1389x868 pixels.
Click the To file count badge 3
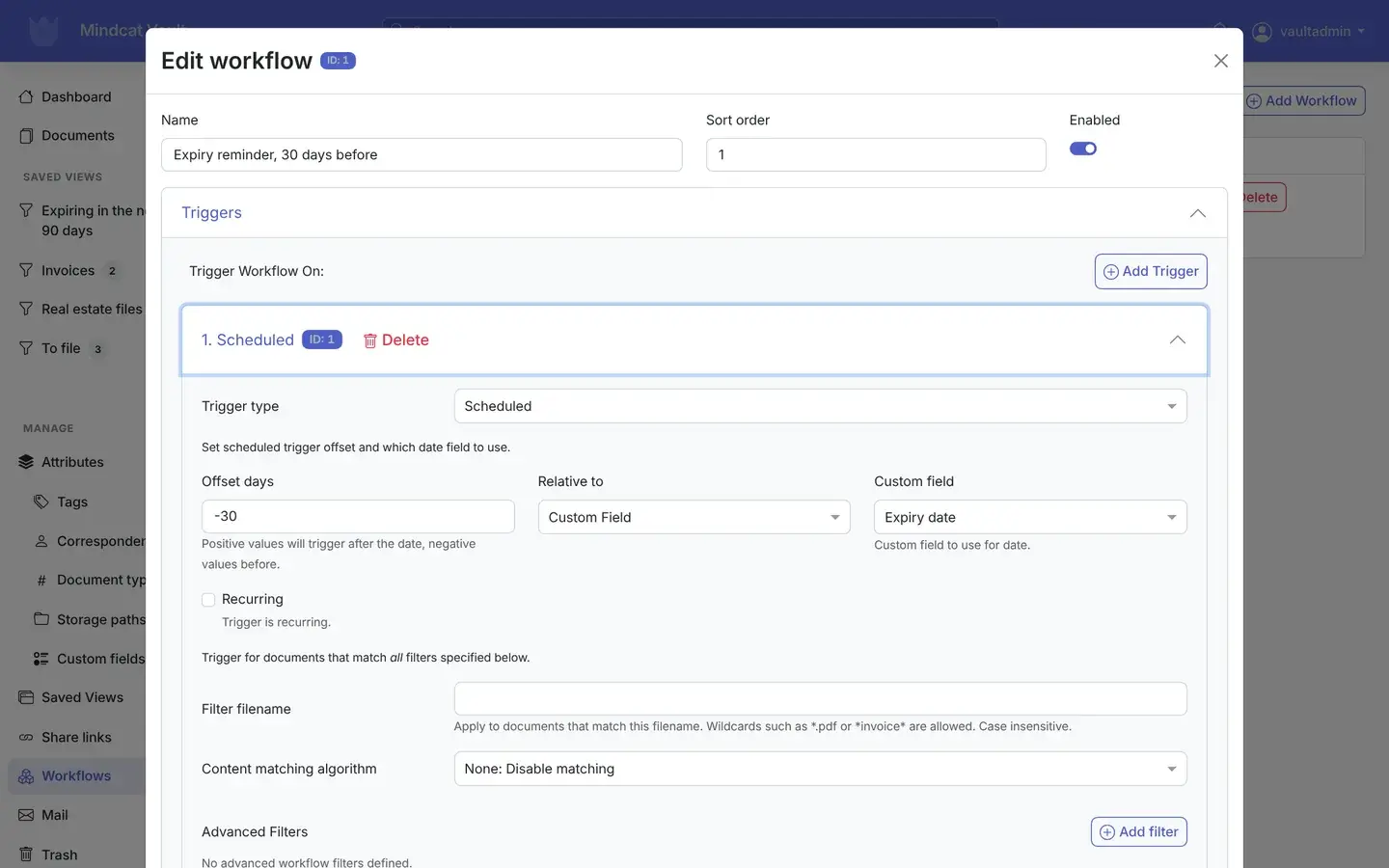click(97, 349)
